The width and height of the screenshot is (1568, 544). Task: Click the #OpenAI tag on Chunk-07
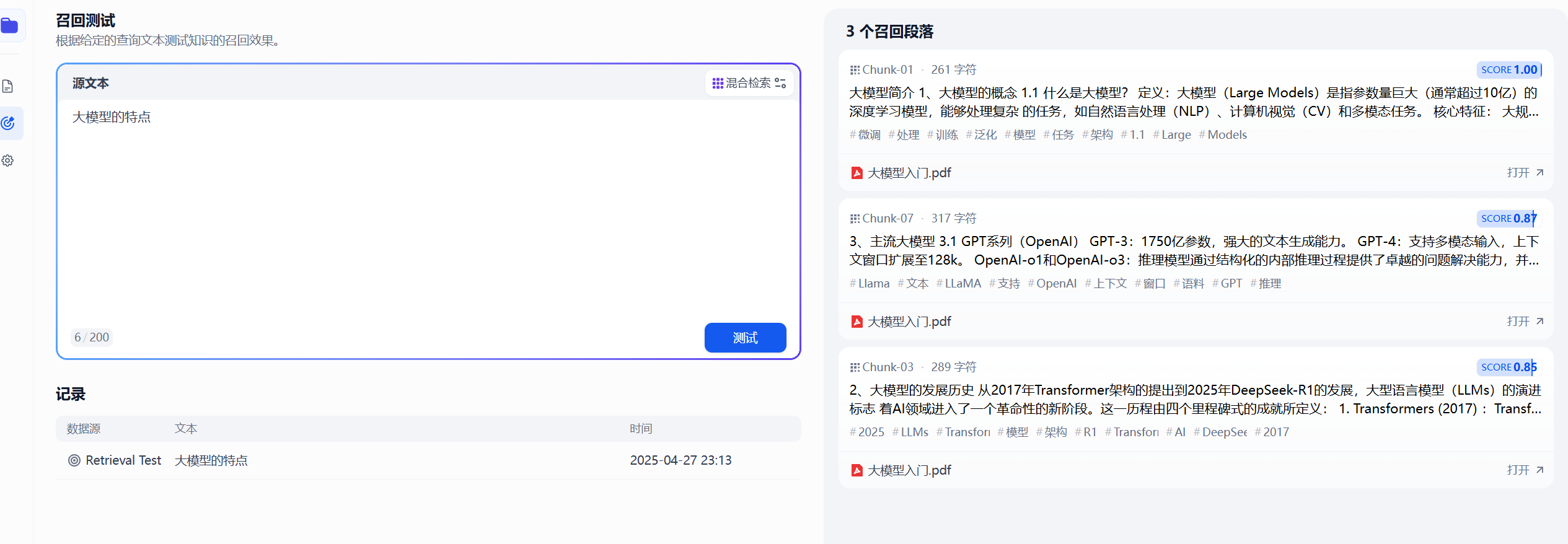point(1052,284)
